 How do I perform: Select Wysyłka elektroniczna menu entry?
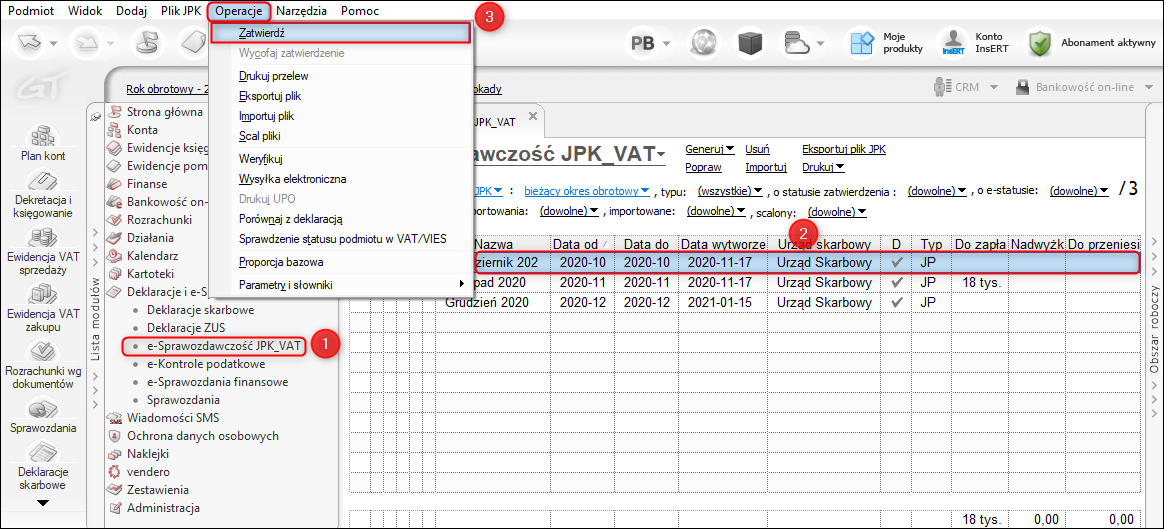[x=292, y=179]
